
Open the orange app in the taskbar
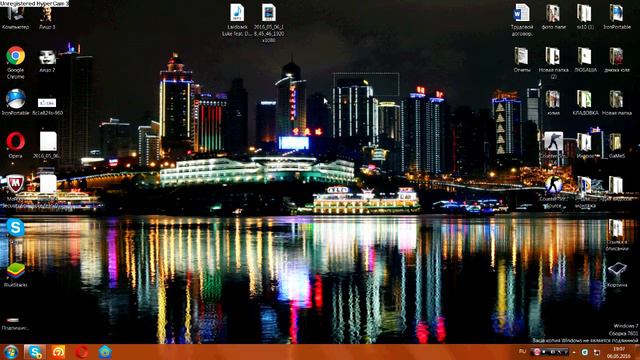pos(58,352)
